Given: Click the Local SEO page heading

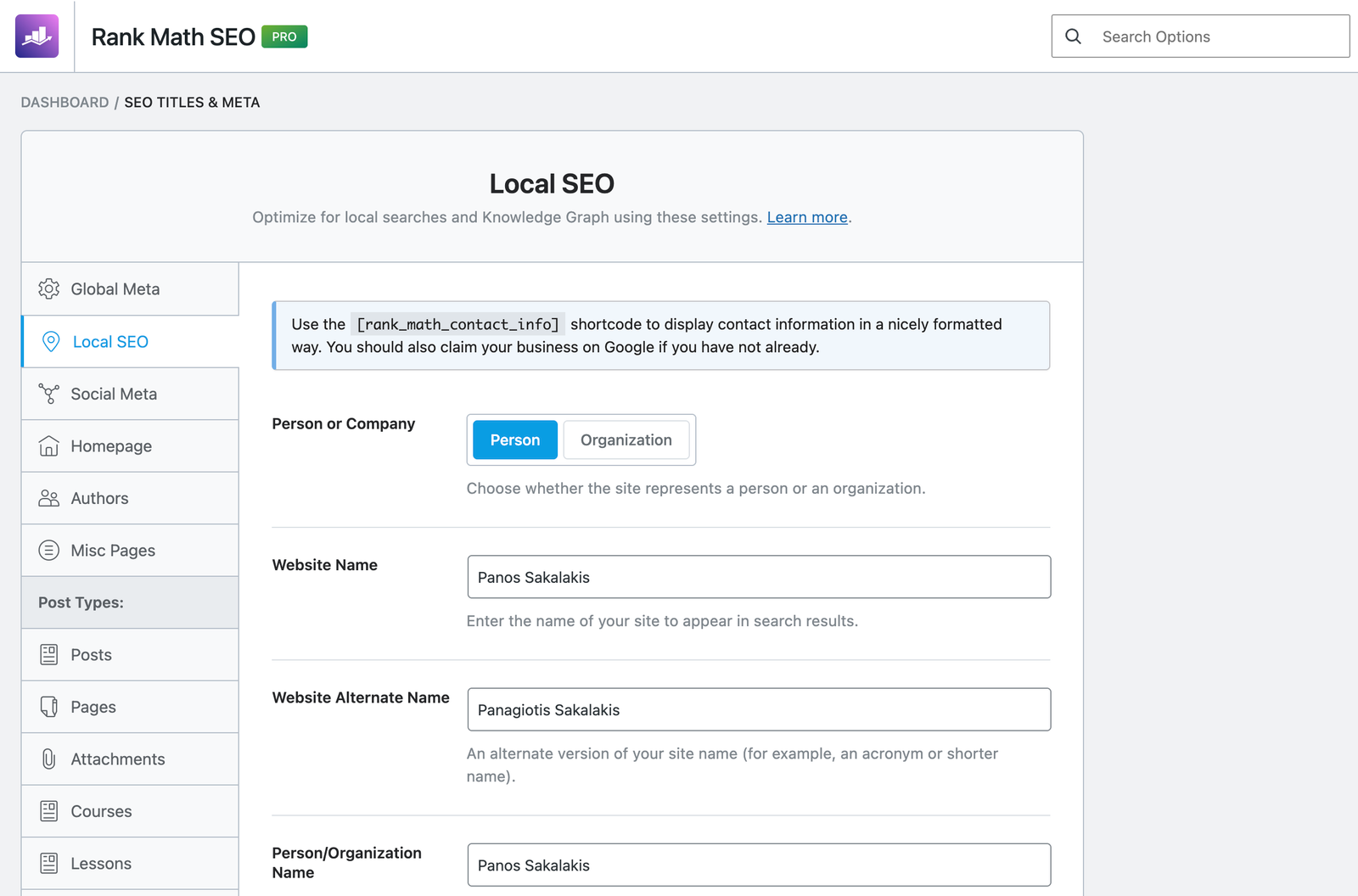Looking at the screenshot, I should [x=552, y=183].
